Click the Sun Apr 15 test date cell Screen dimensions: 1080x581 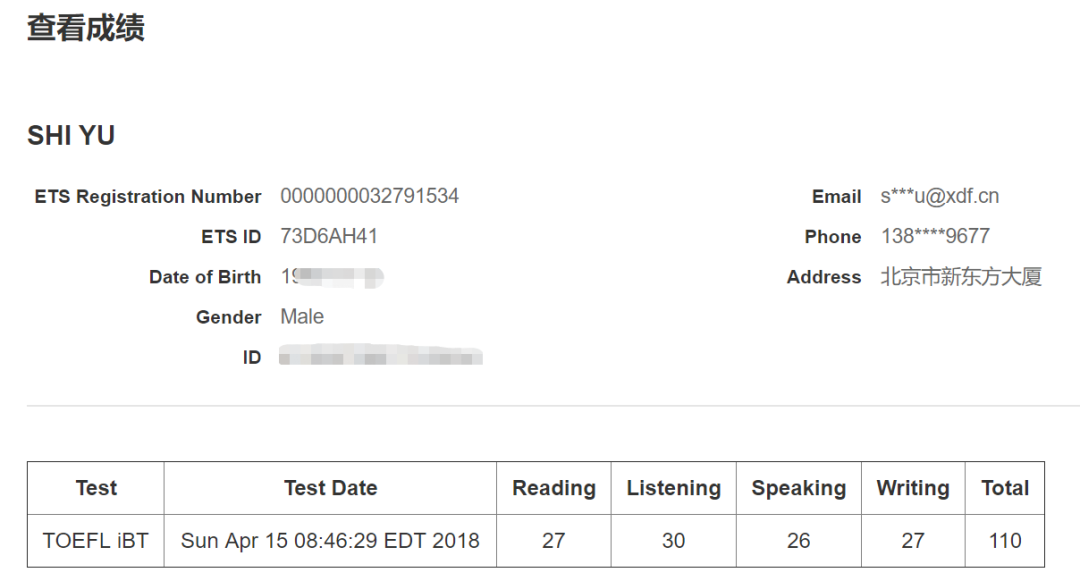(x=330, y=541)
